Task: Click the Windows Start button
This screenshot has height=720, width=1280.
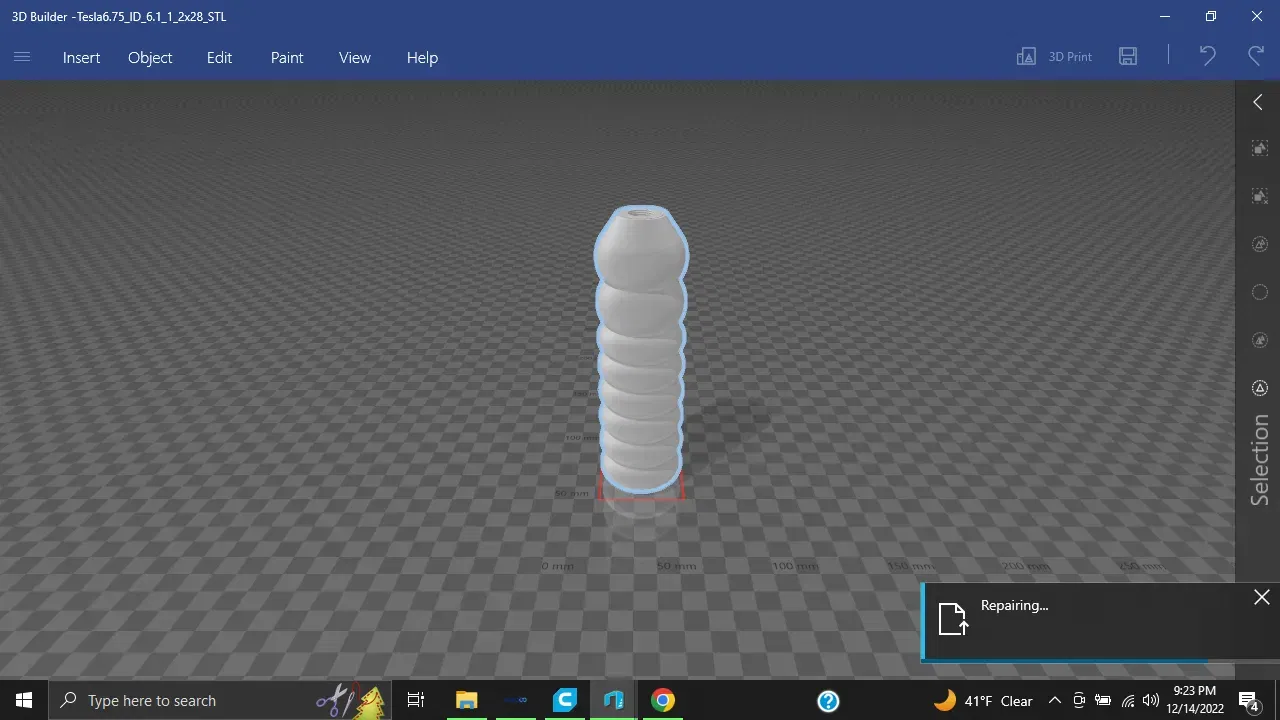Action: 24,700
